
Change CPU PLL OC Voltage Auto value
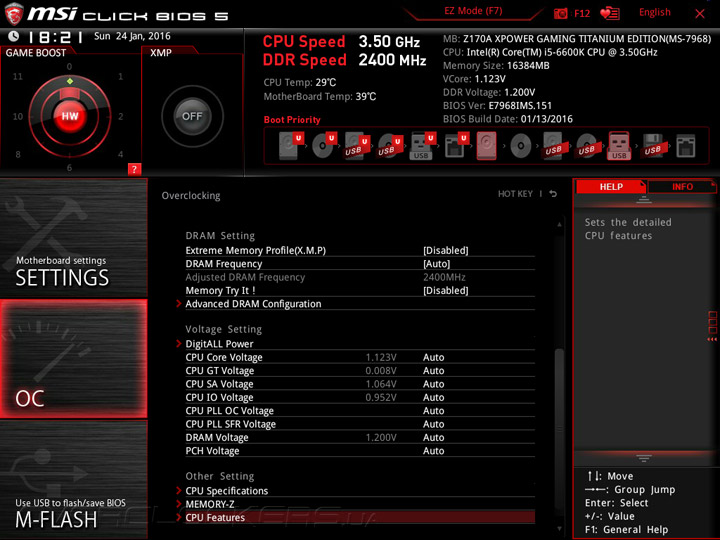tap(433, 411)
